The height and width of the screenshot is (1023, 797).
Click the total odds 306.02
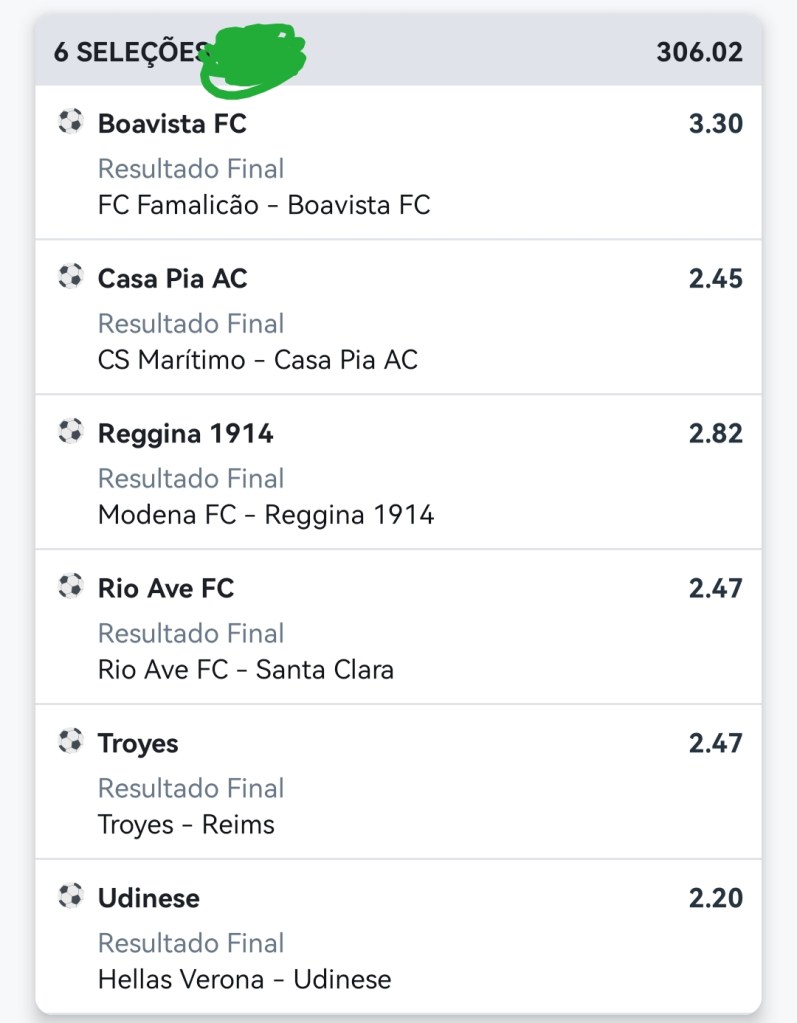(699, 53)
